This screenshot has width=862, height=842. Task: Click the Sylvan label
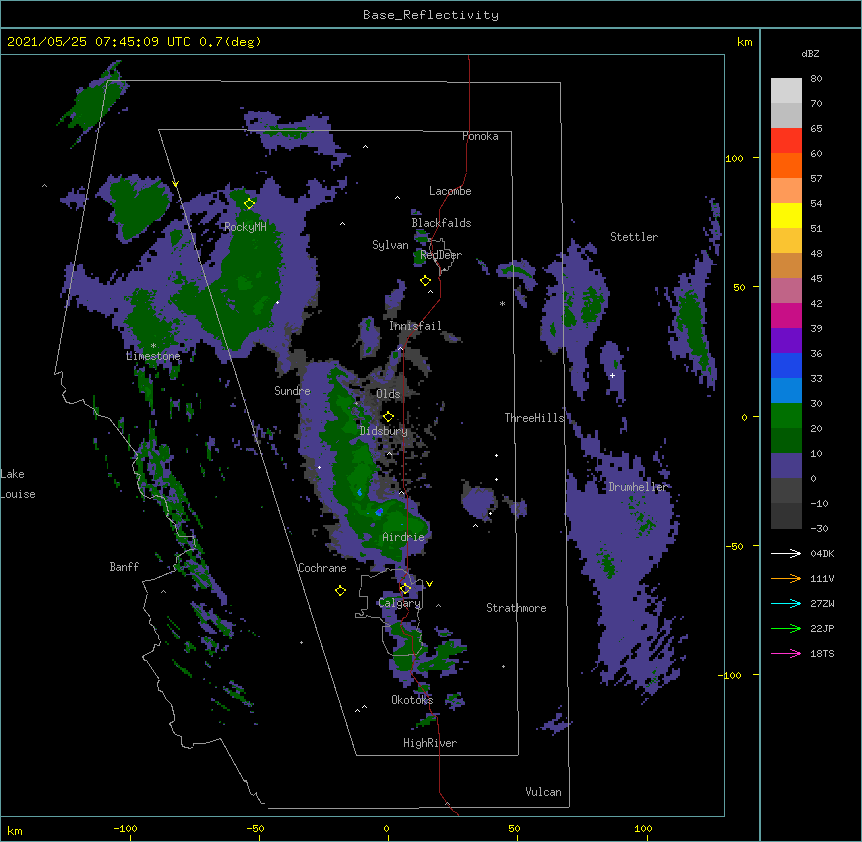(390, 245)
